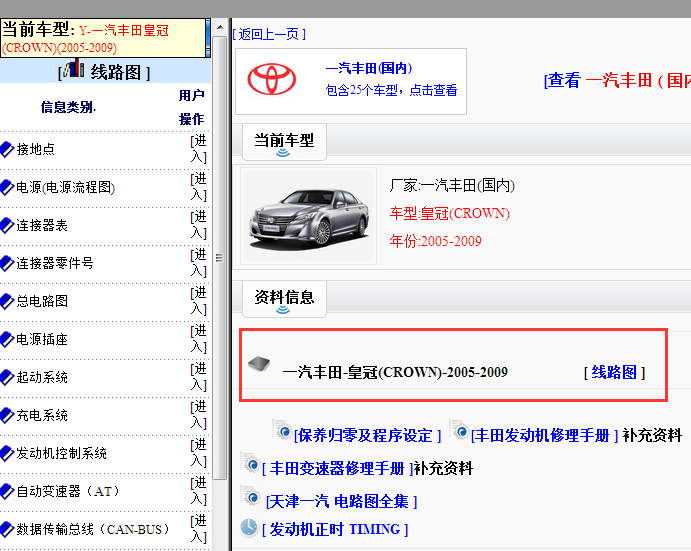
Task: Open the [线路图] link in 资料信息
Action: tap(614, 372)
